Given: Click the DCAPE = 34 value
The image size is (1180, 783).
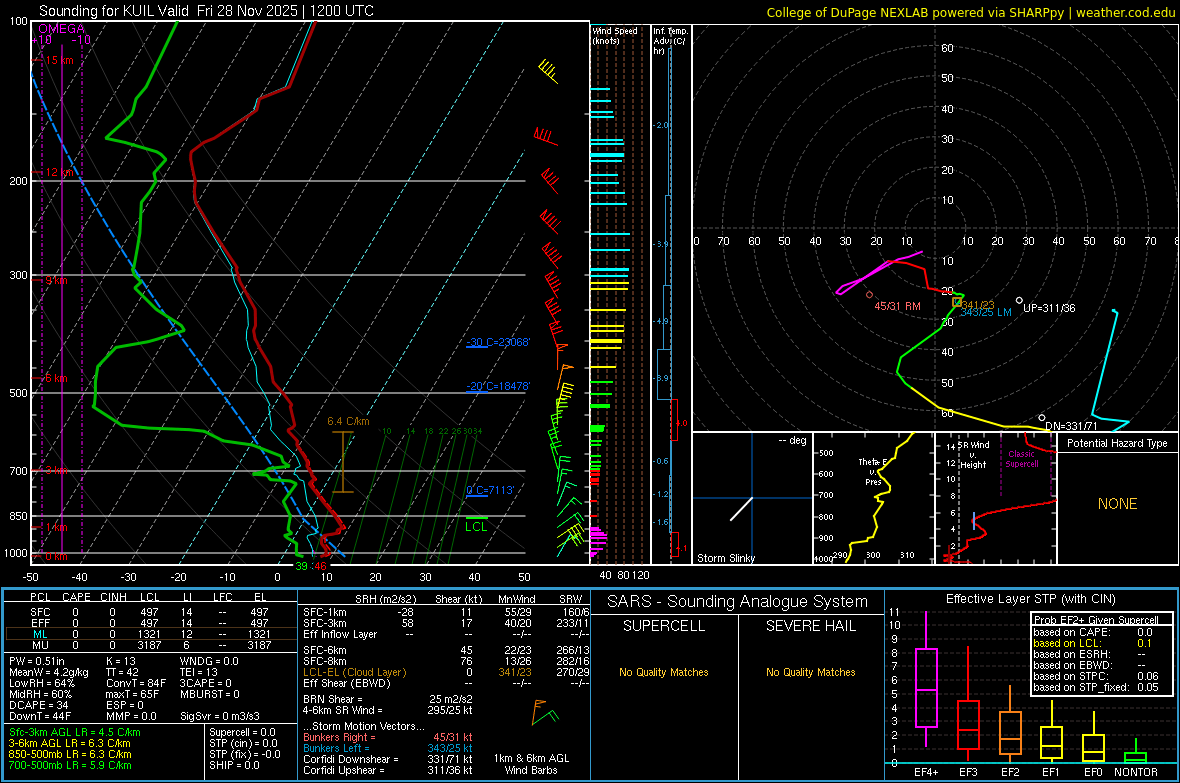Looking at the screenshot, I should click(x=38, y=705).
